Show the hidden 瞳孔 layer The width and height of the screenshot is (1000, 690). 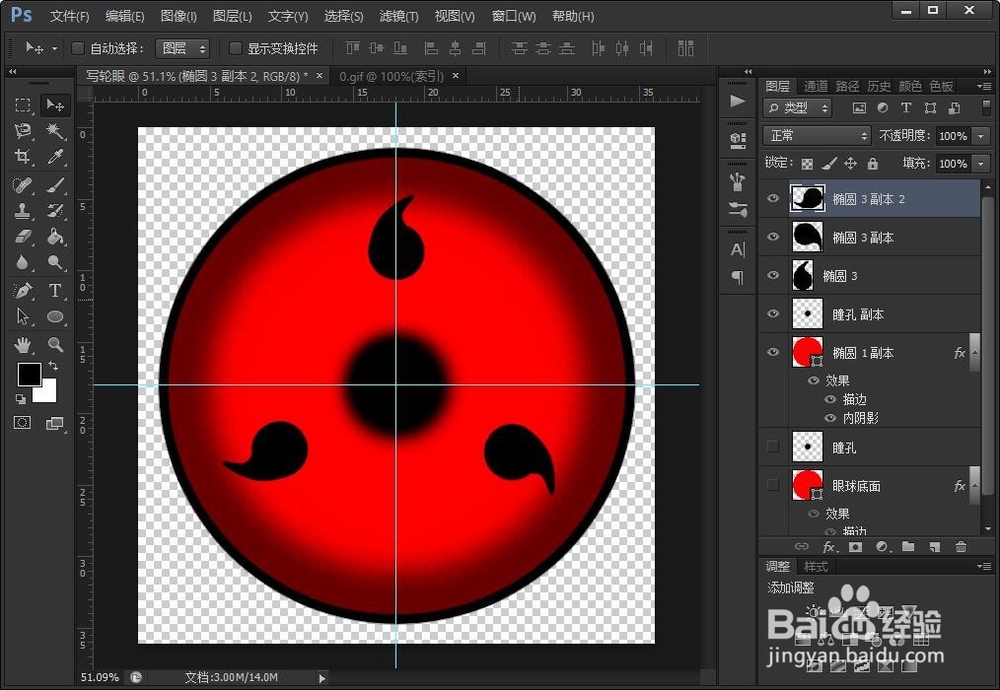(x=773, y=446)
